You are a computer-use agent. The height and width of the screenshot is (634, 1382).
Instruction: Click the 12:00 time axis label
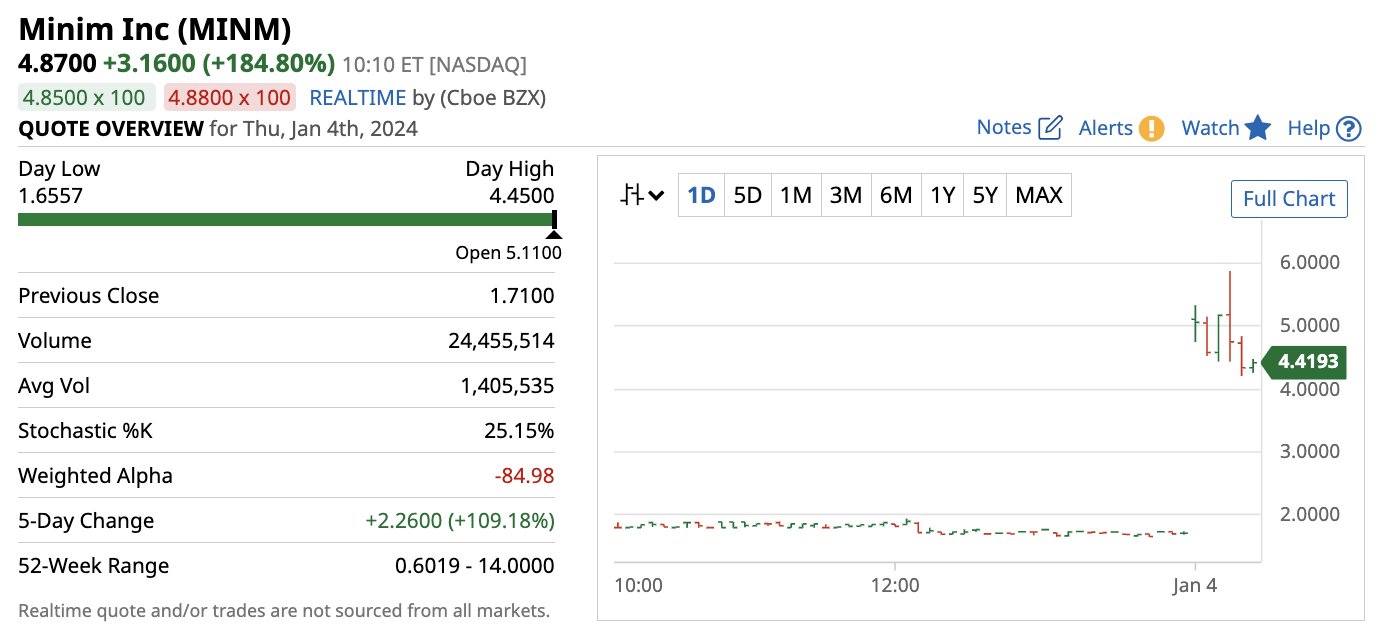pyautogui.click(x=895, y=586)
